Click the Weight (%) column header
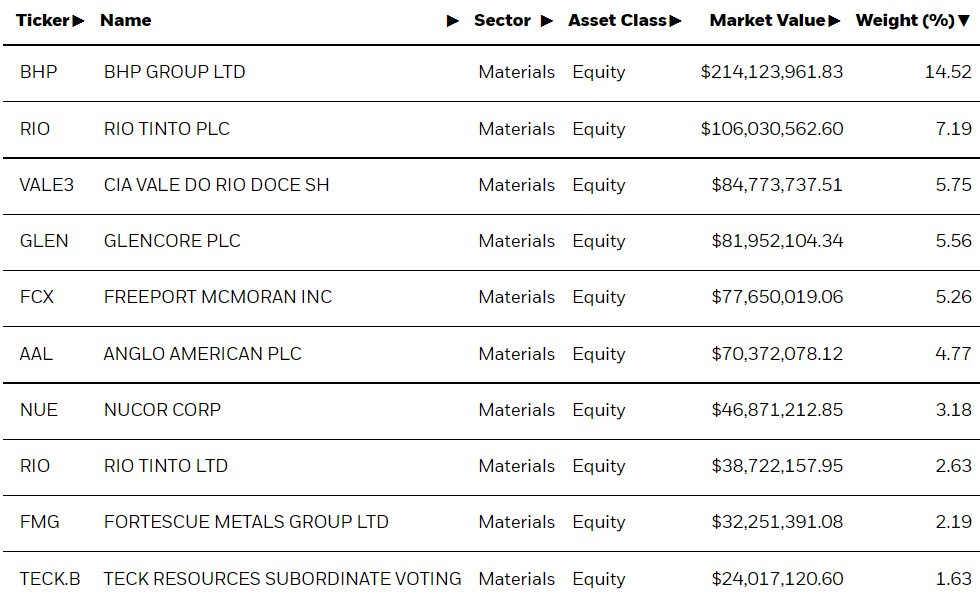 pyautogui.click(x=905, y=21)
